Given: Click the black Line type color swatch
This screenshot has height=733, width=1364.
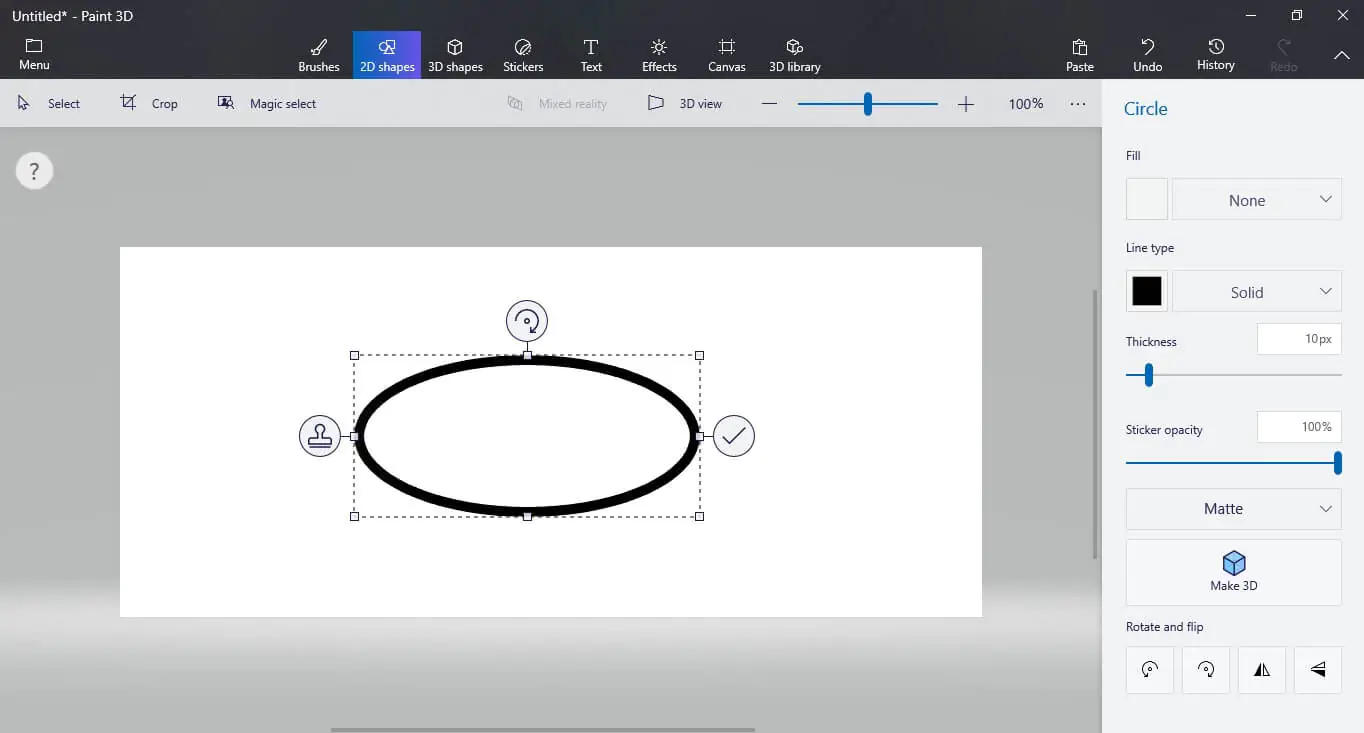Looking at the screenshot, I should [x=1147, y=291].
